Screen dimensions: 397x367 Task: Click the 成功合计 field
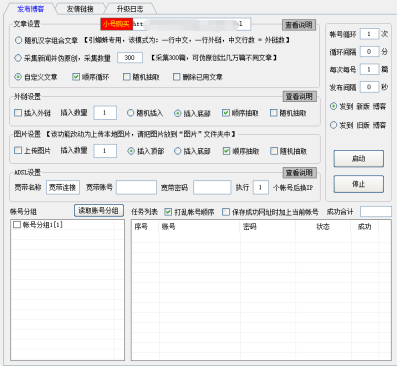pyautogui.click(x=376, y=212)
